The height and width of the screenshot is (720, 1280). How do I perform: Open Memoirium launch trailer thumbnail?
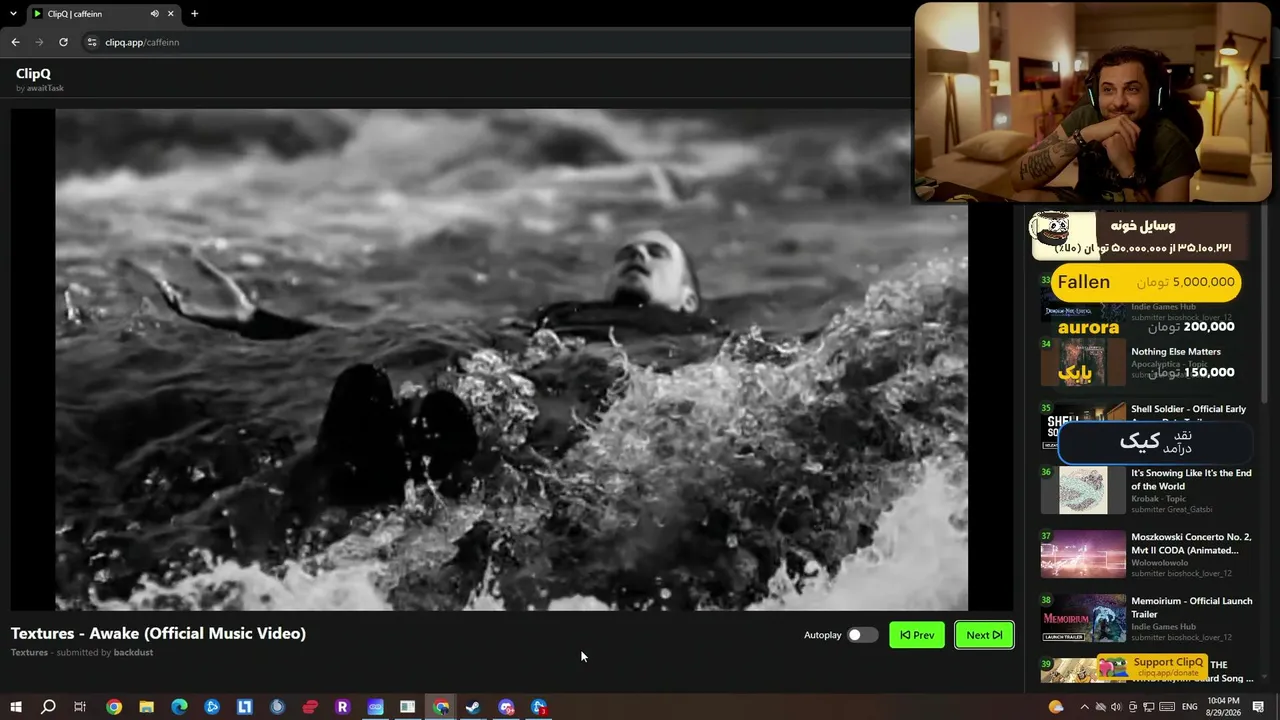click(x=1083, y=618)
